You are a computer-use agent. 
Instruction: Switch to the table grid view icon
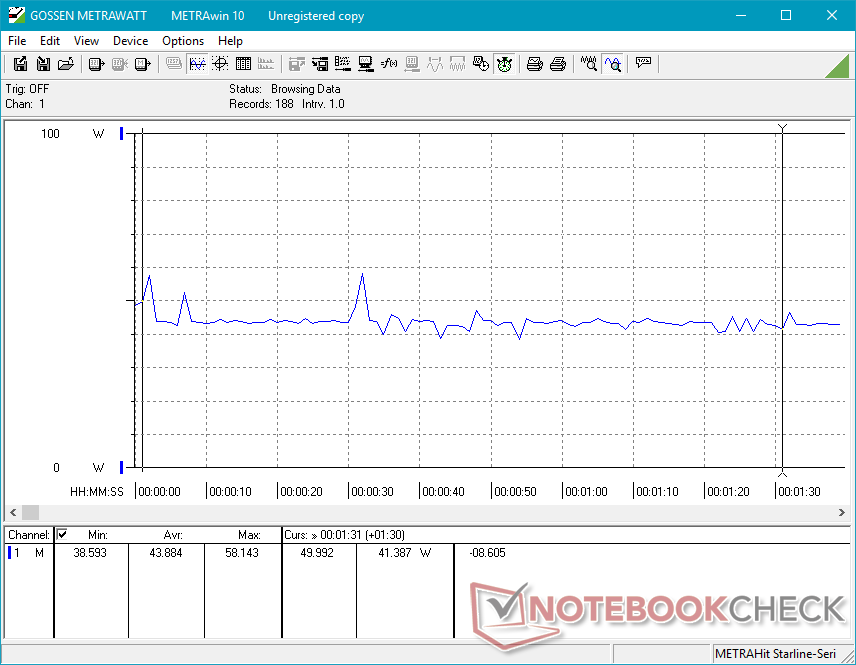[243, 64]
